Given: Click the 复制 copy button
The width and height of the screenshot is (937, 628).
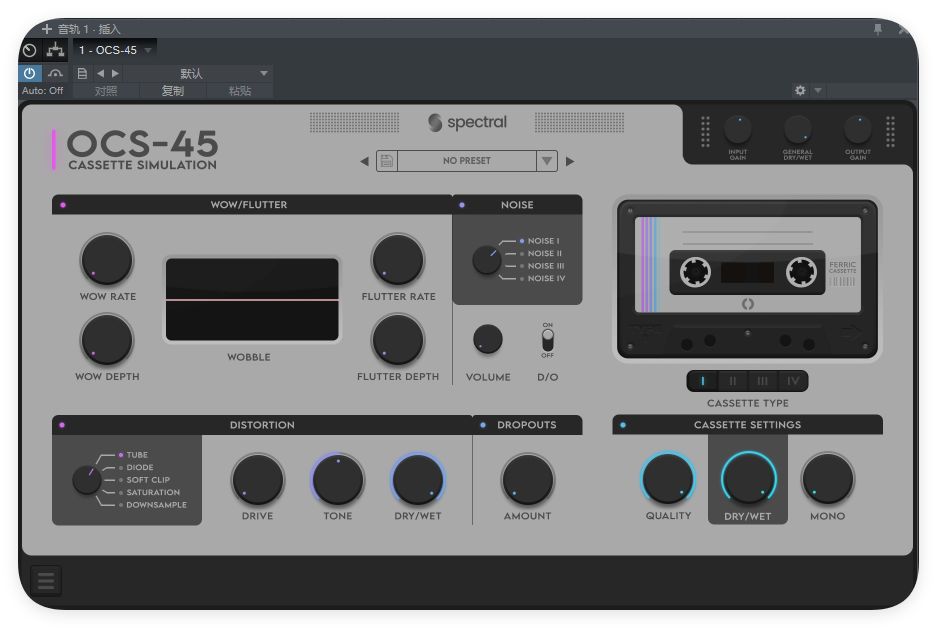Looking at the screenshot, I should [173, 91].
